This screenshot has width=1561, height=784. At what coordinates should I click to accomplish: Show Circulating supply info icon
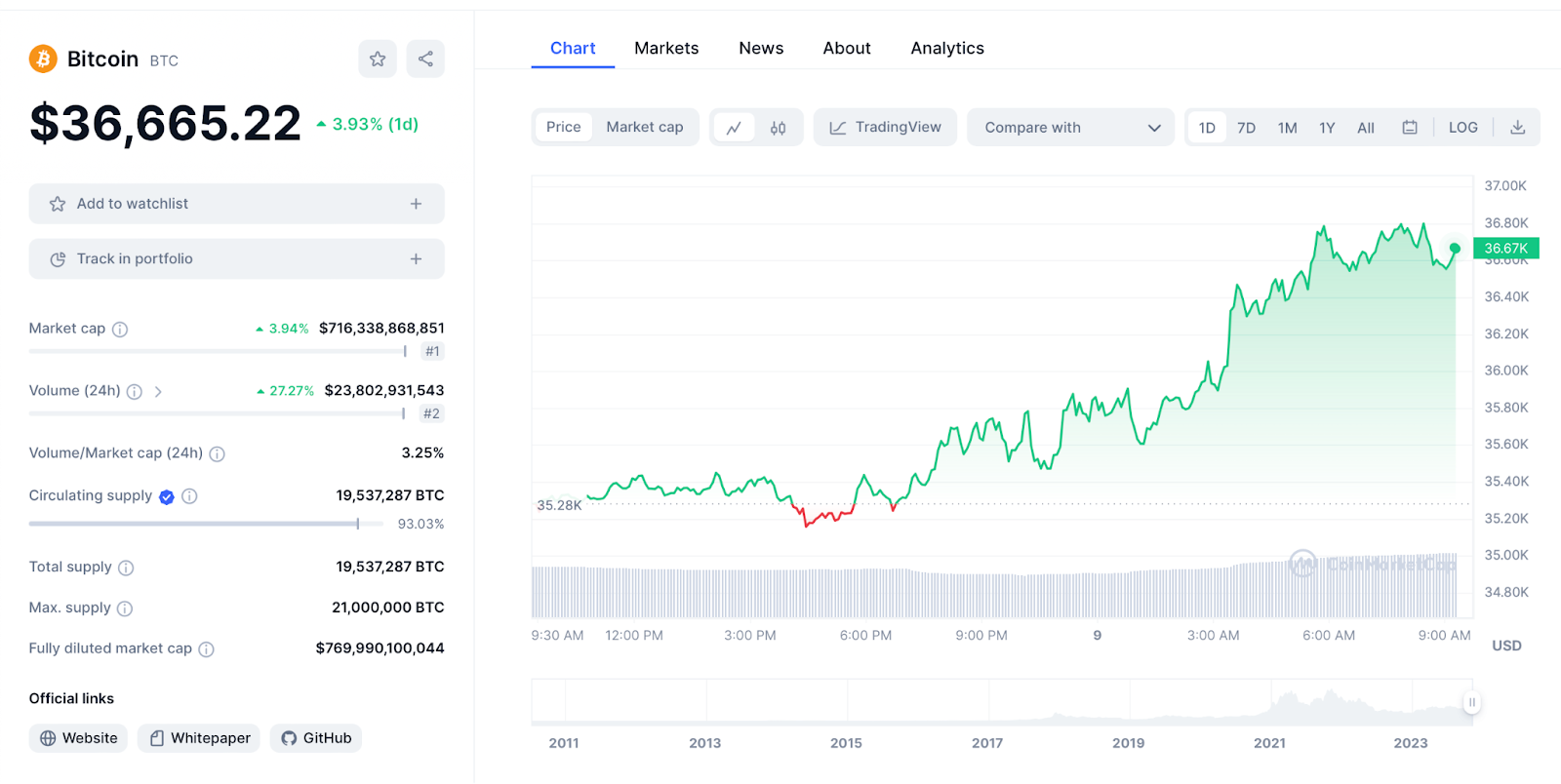pyautogui.click(x=190, y=496)
